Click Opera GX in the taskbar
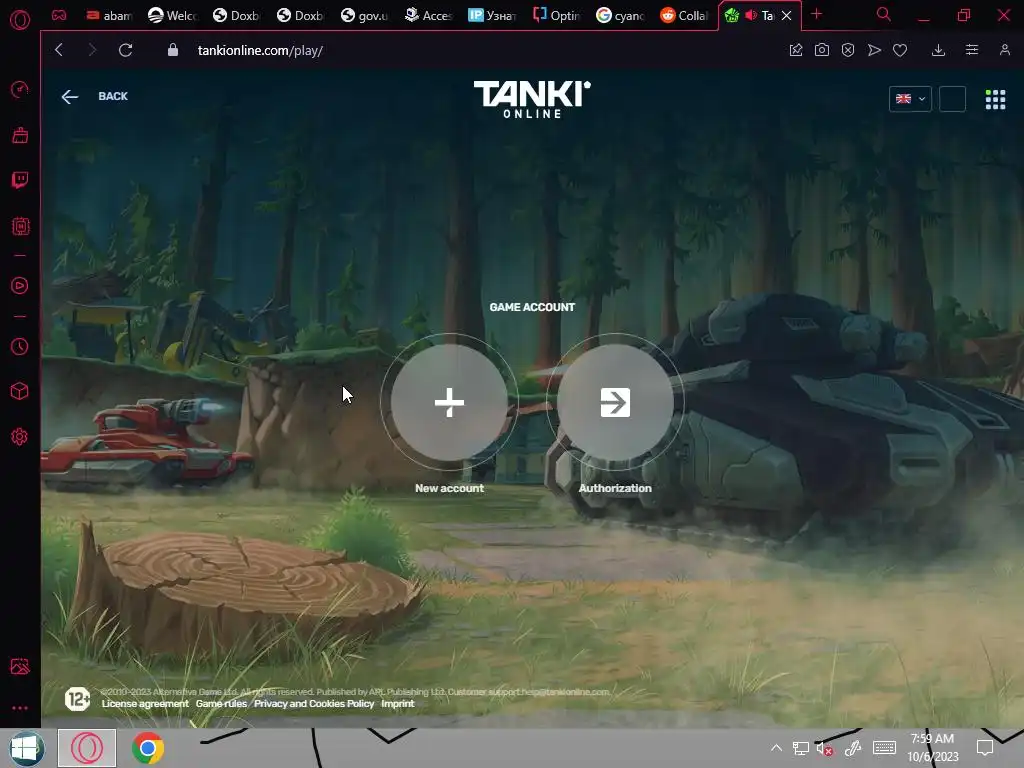The width and height of the screenshot is (1024, 768). click(87, 748)
